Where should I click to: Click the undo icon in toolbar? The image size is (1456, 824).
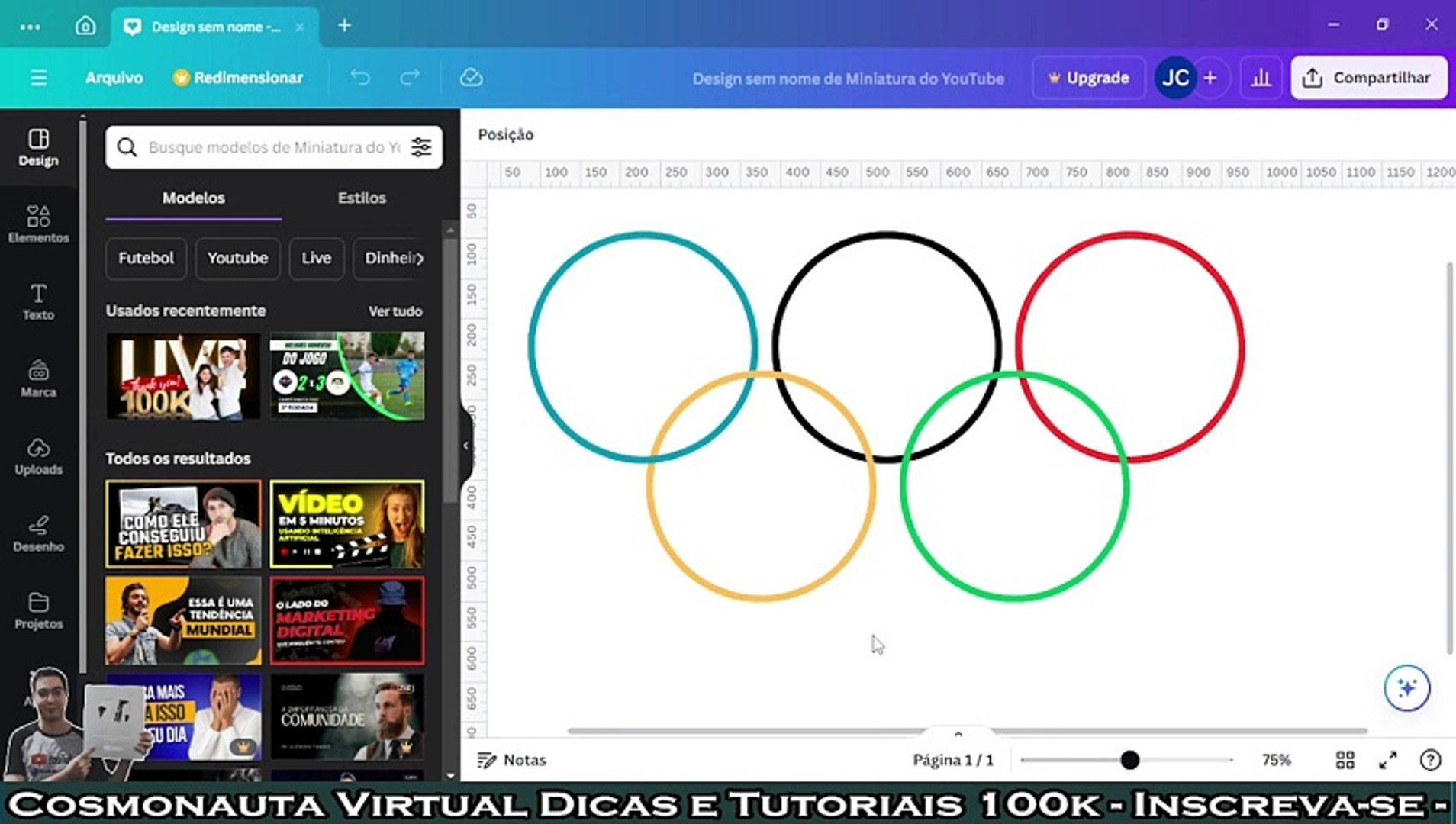click(360, 77)
